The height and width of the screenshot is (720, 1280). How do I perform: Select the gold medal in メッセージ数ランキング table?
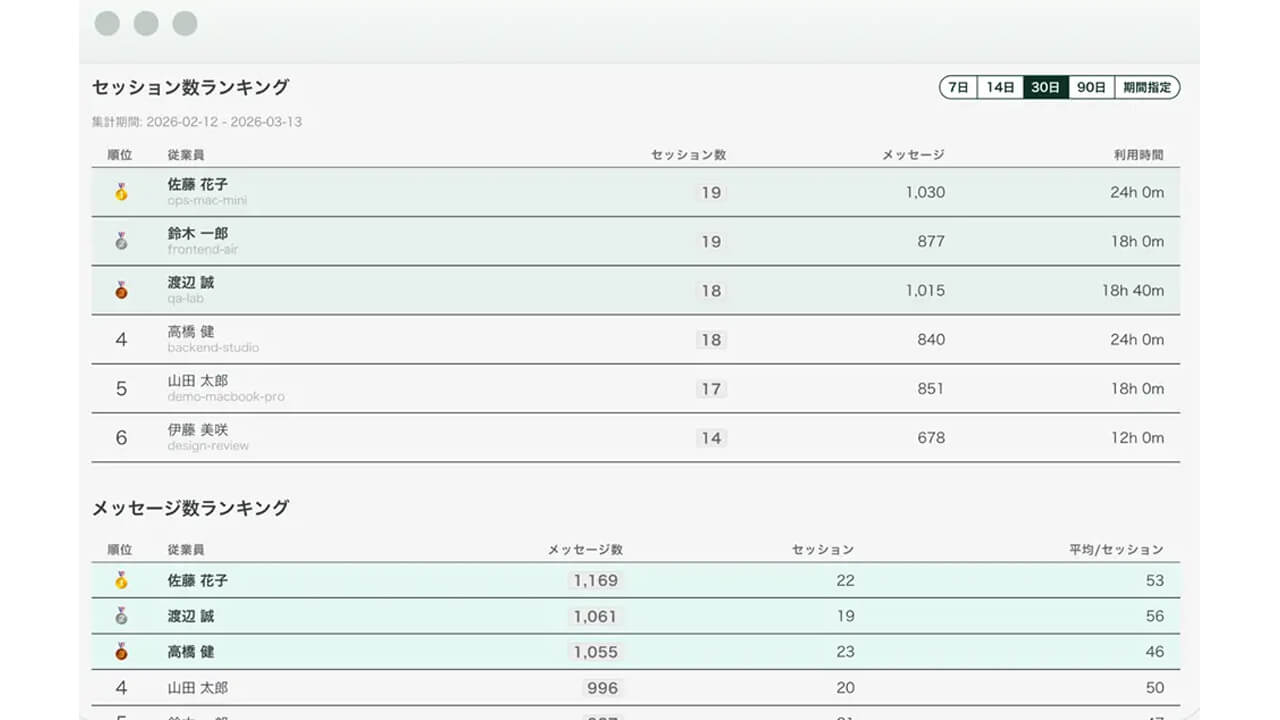[x=120, y=581]
